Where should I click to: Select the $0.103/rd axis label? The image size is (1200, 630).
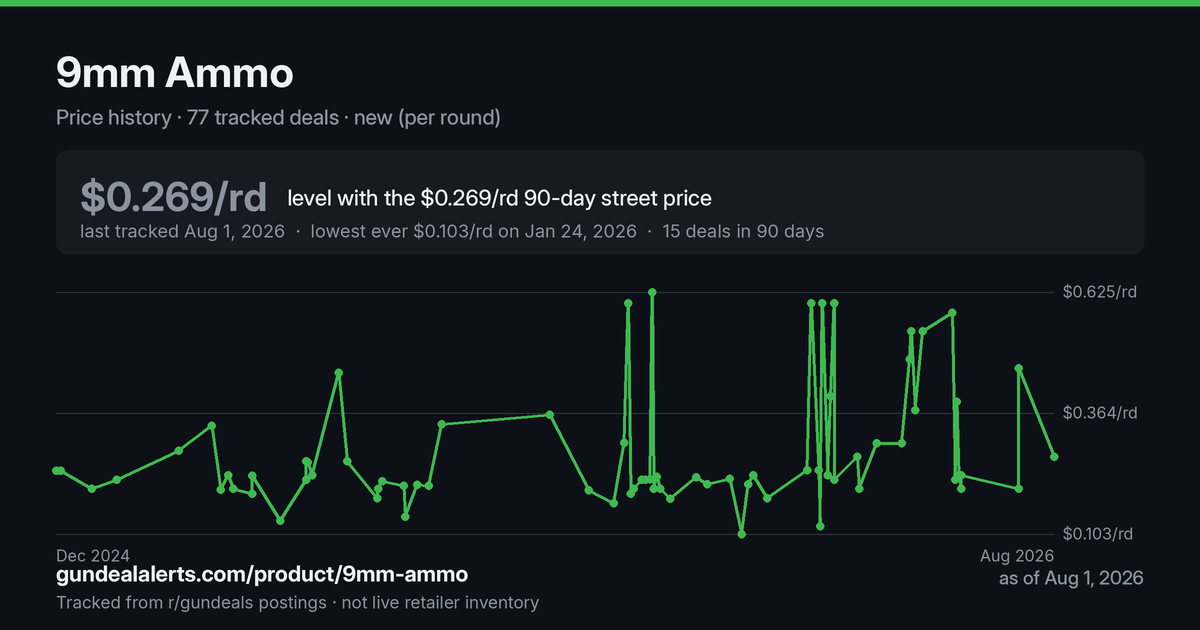pos(1100,534)
